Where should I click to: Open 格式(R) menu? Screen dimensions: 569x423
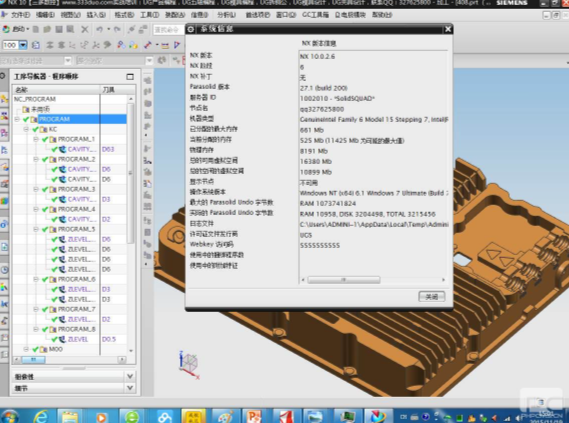click(124, 15)
